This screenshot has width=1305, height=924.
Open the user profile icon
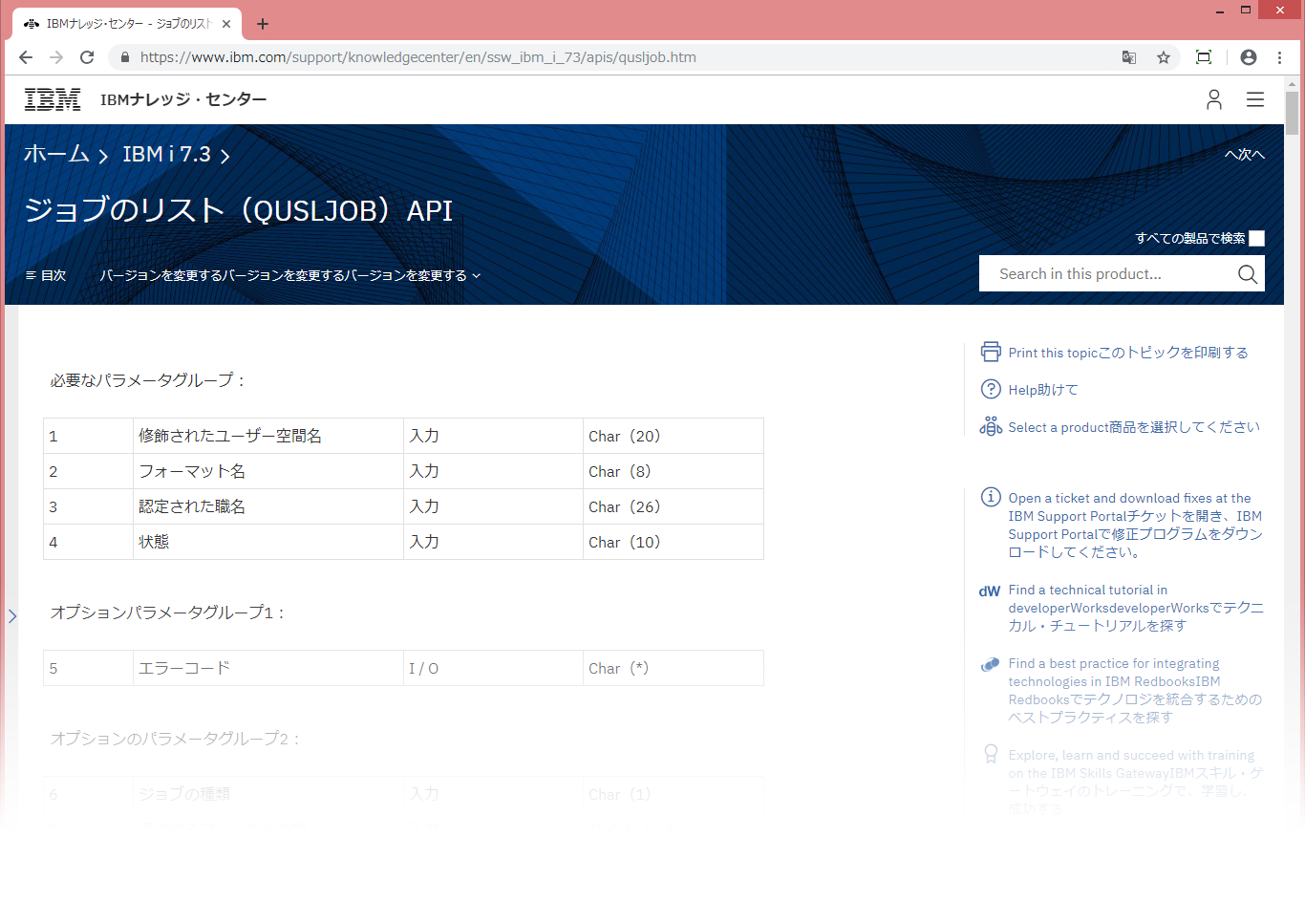(x=1213, y=99)
